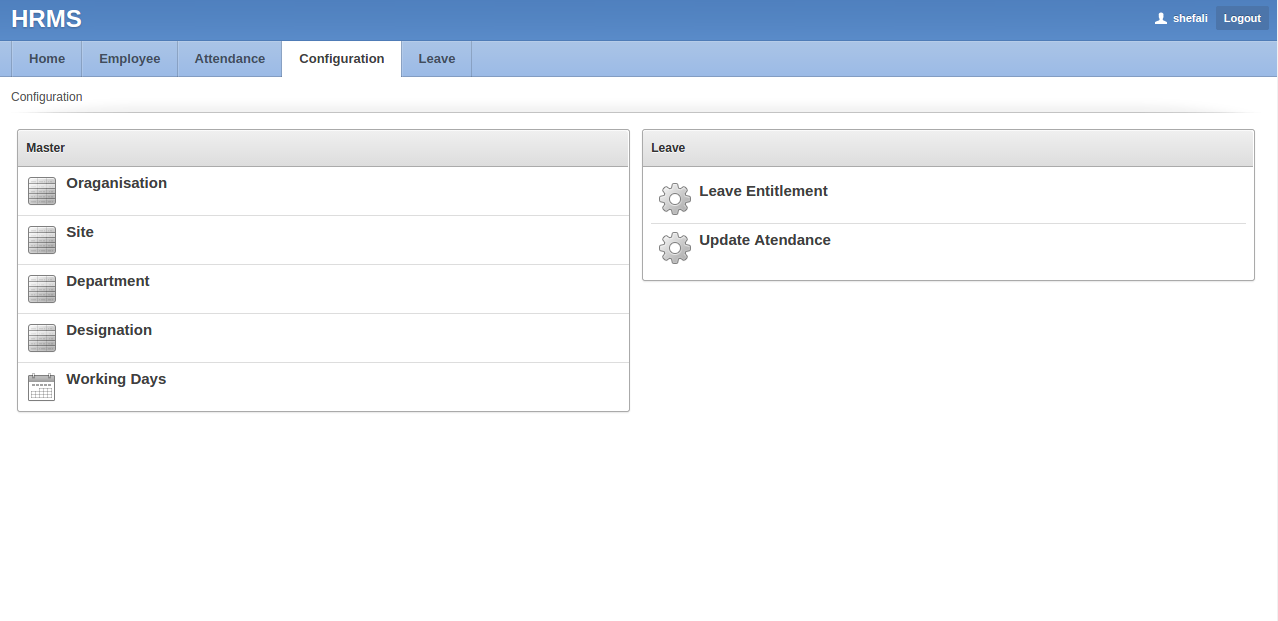The height and width of the screenshot is (621, 1278).
Task: Click the table icon next to Site
Action: (x=42, y=240)
